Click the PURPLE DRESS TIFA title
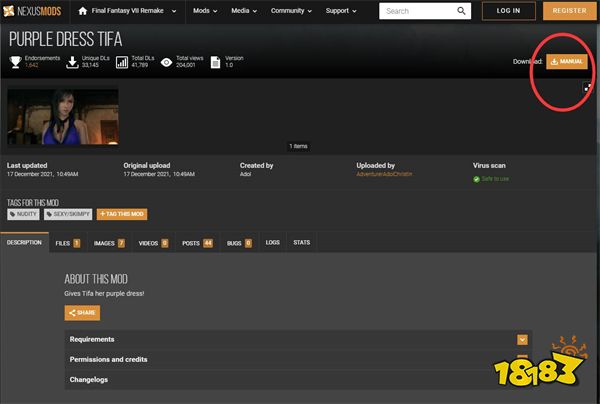Viewport: 600px width, 404px height. coord(65,39)
